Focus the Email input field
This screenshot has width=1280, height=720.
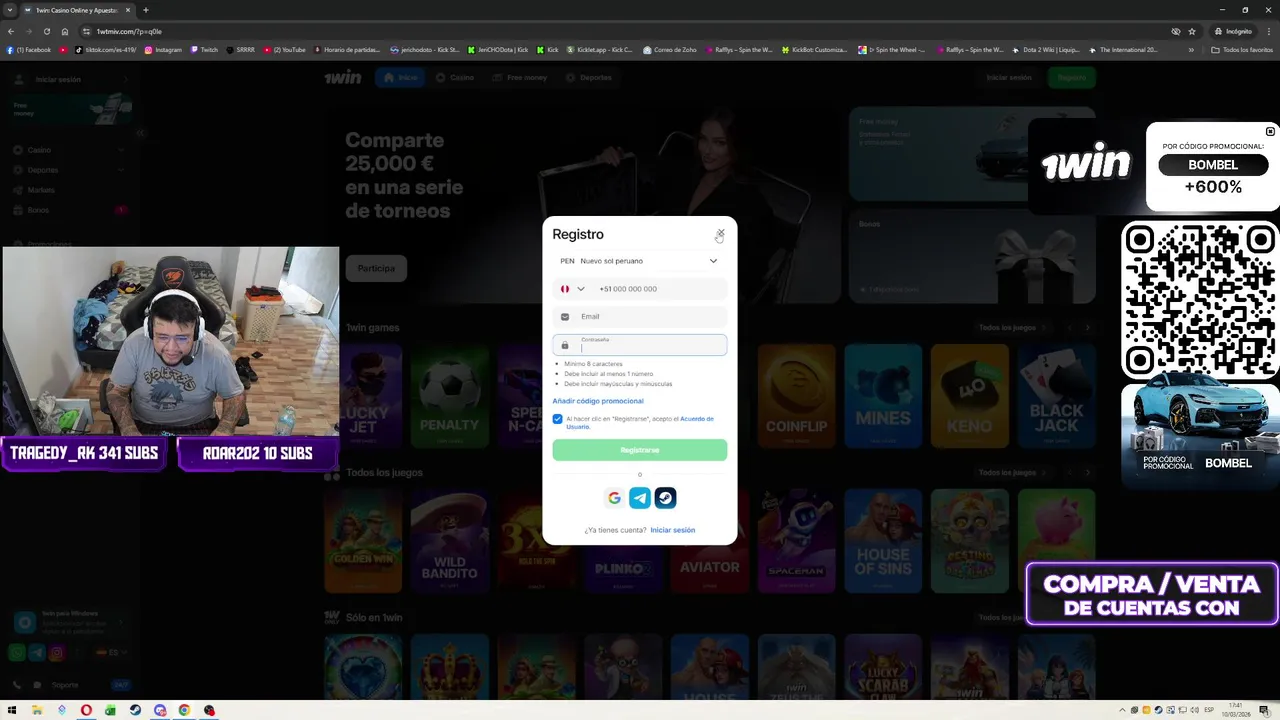coord(640,317)
